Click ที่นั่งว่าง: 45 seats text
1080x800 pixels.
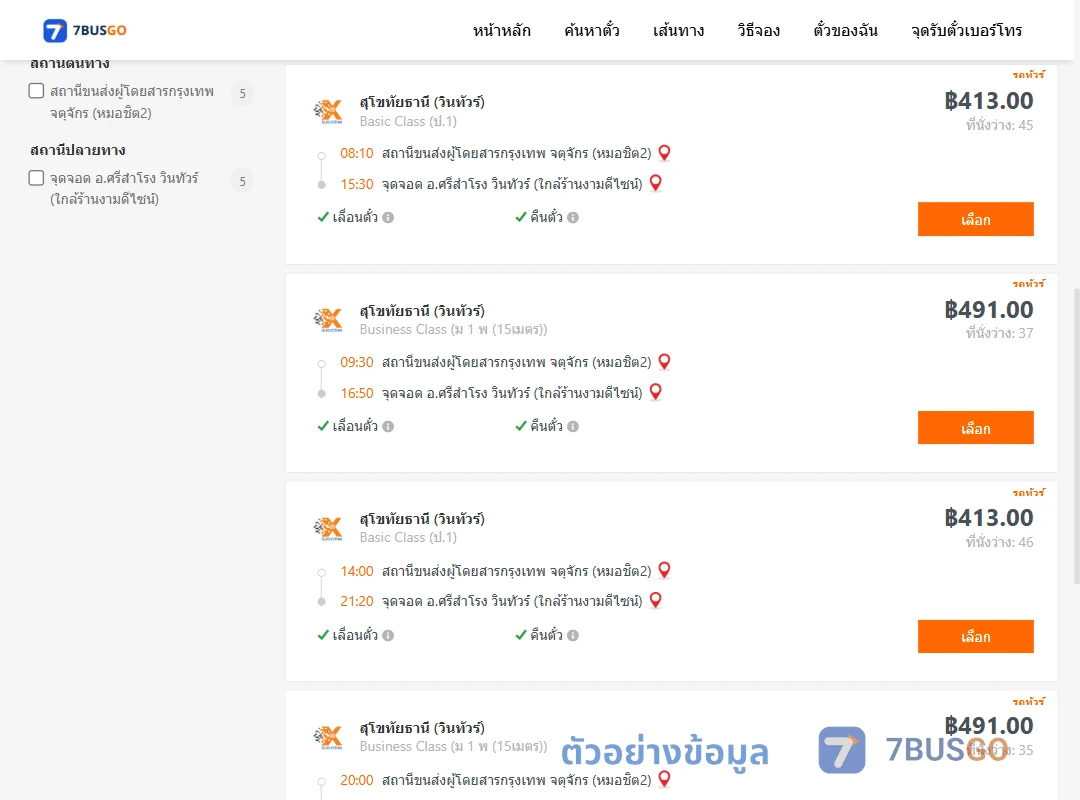pyautogui.click(x=999, y=125)
